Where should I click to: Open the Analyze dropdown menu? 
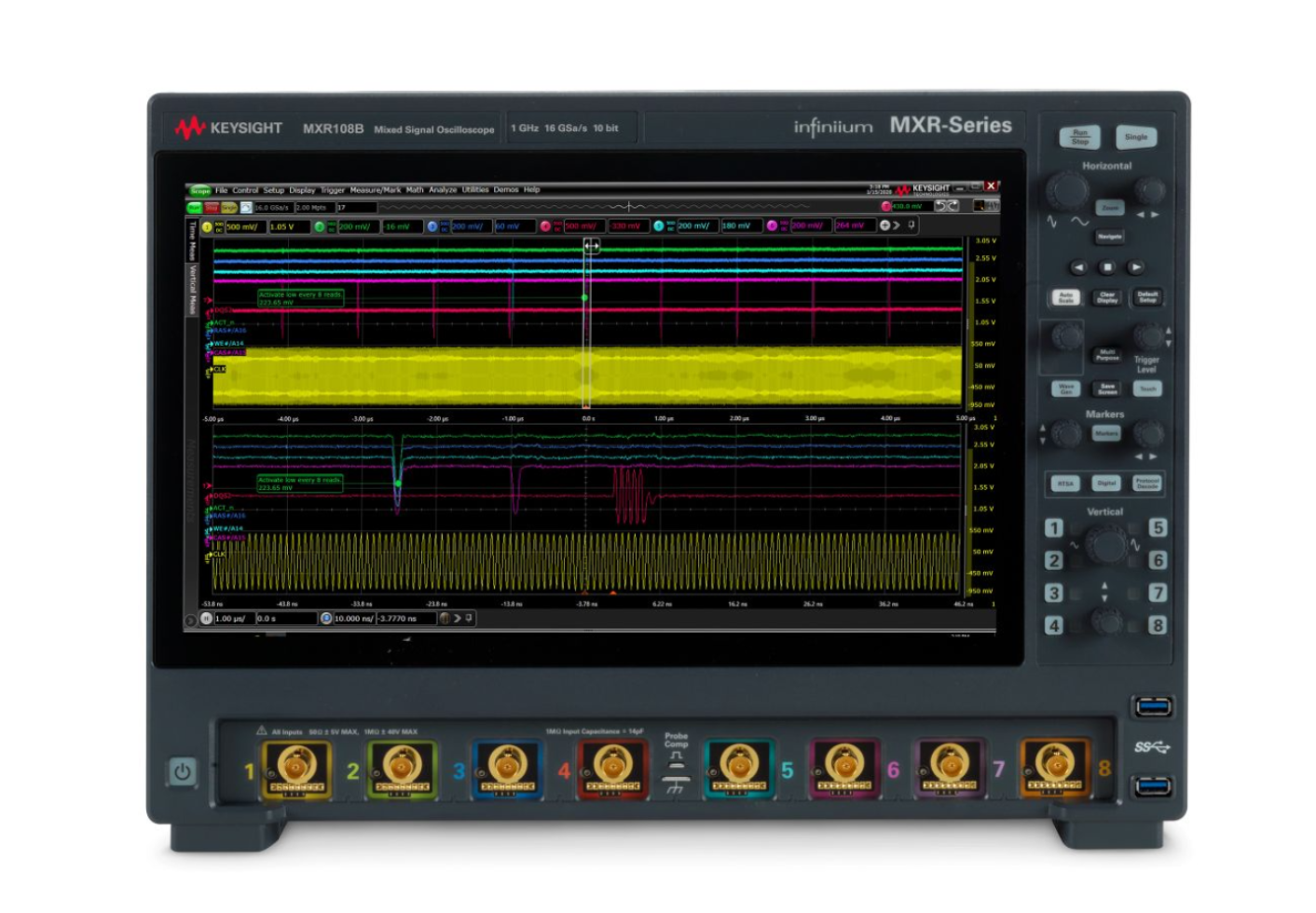[x=443, y=190]
